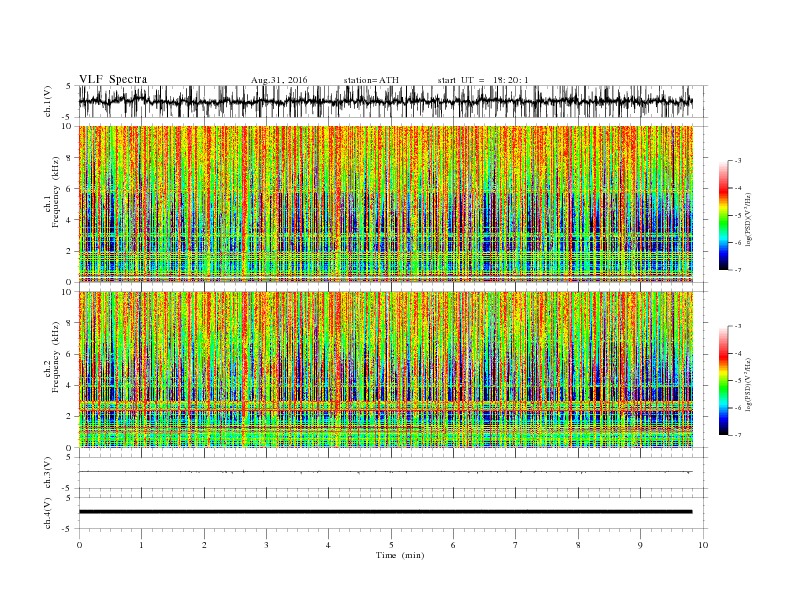Viewport: 792px width, 612px height.
Task: Click the "-7" label on the ch.2 color bar
Action: click(738, 435)
